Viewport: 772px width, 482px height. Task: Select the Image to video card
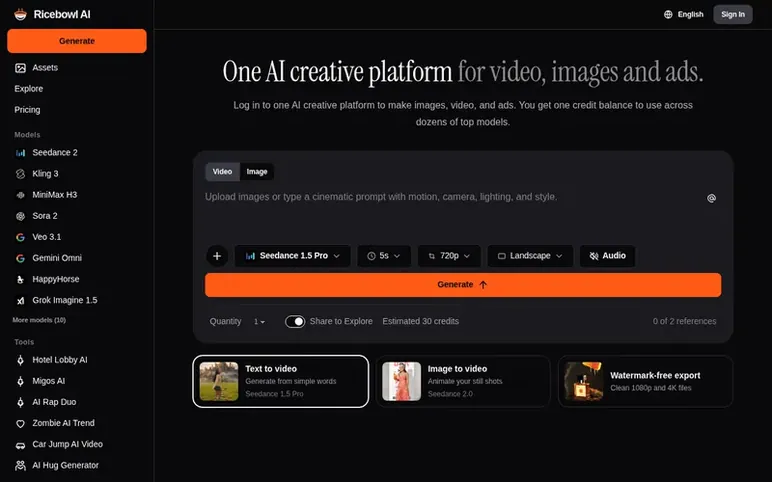463,382
